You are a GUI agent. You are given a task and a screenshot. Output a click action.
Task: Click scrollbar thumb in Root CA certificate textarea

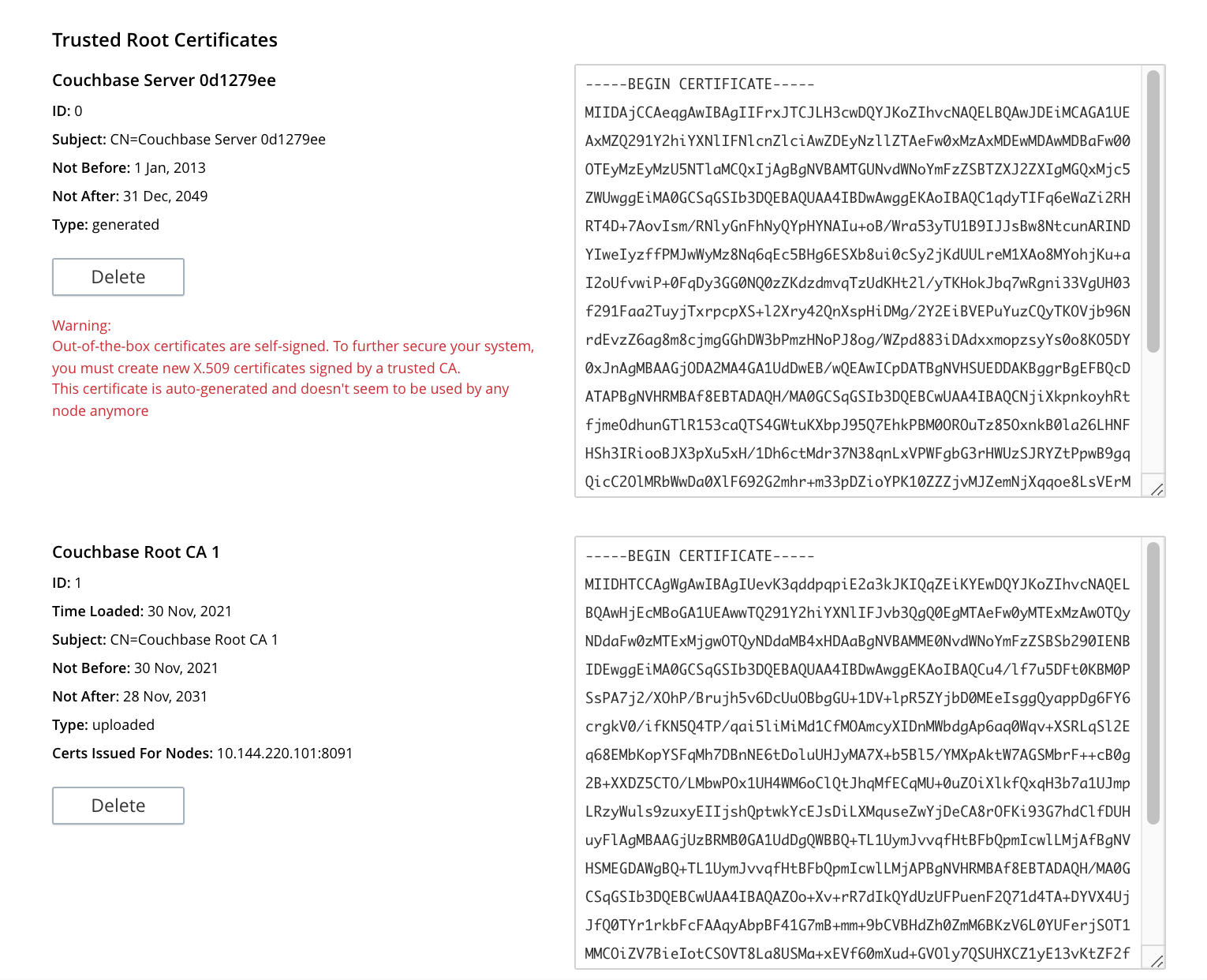point(1153,682)
